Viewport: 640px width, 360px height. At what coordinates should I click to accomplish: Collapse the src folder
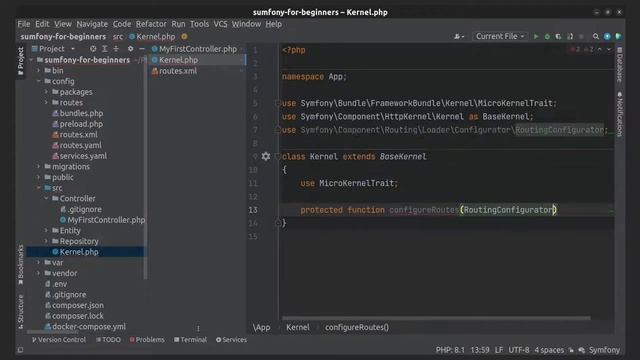39,188
